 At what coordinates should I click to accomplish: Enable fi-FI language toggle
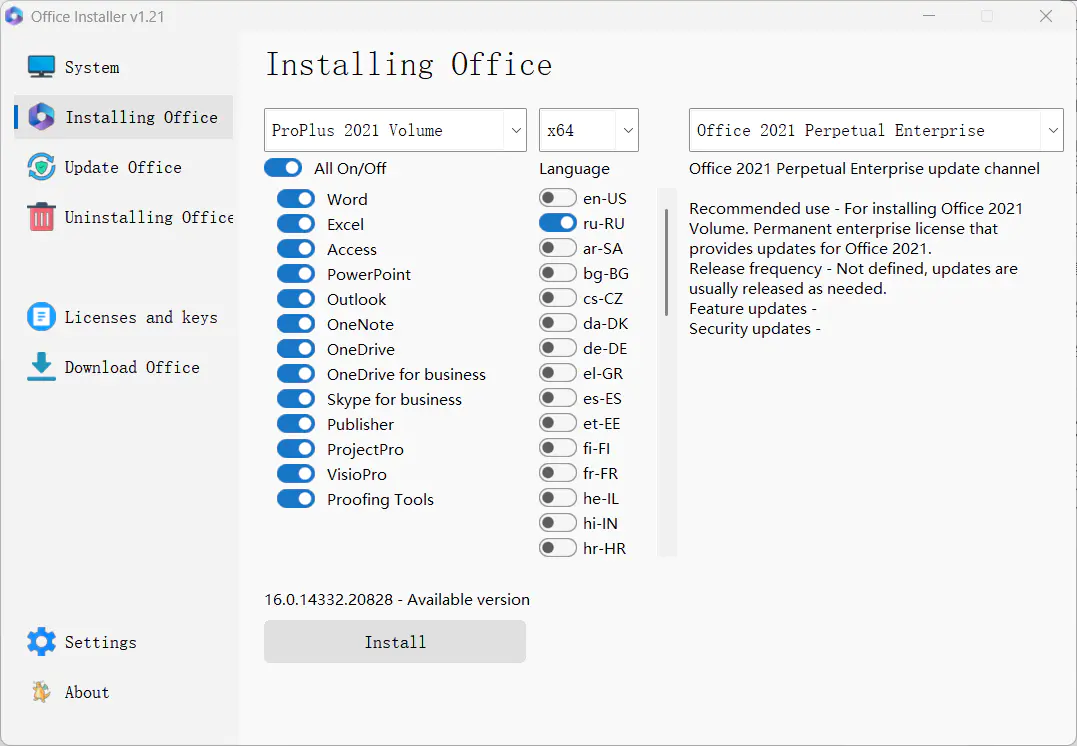coord(558,447)
